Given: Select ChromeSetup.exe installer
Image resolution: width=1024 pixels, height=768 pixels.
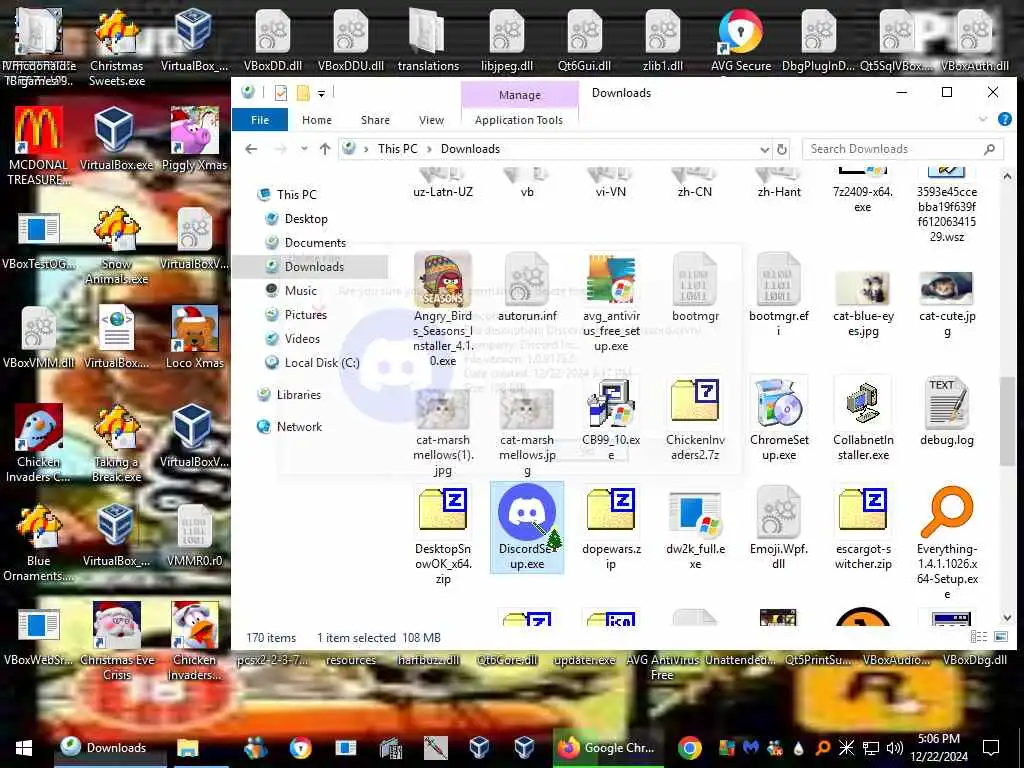Looking at the screenshot, I should [x=778, y=419].
